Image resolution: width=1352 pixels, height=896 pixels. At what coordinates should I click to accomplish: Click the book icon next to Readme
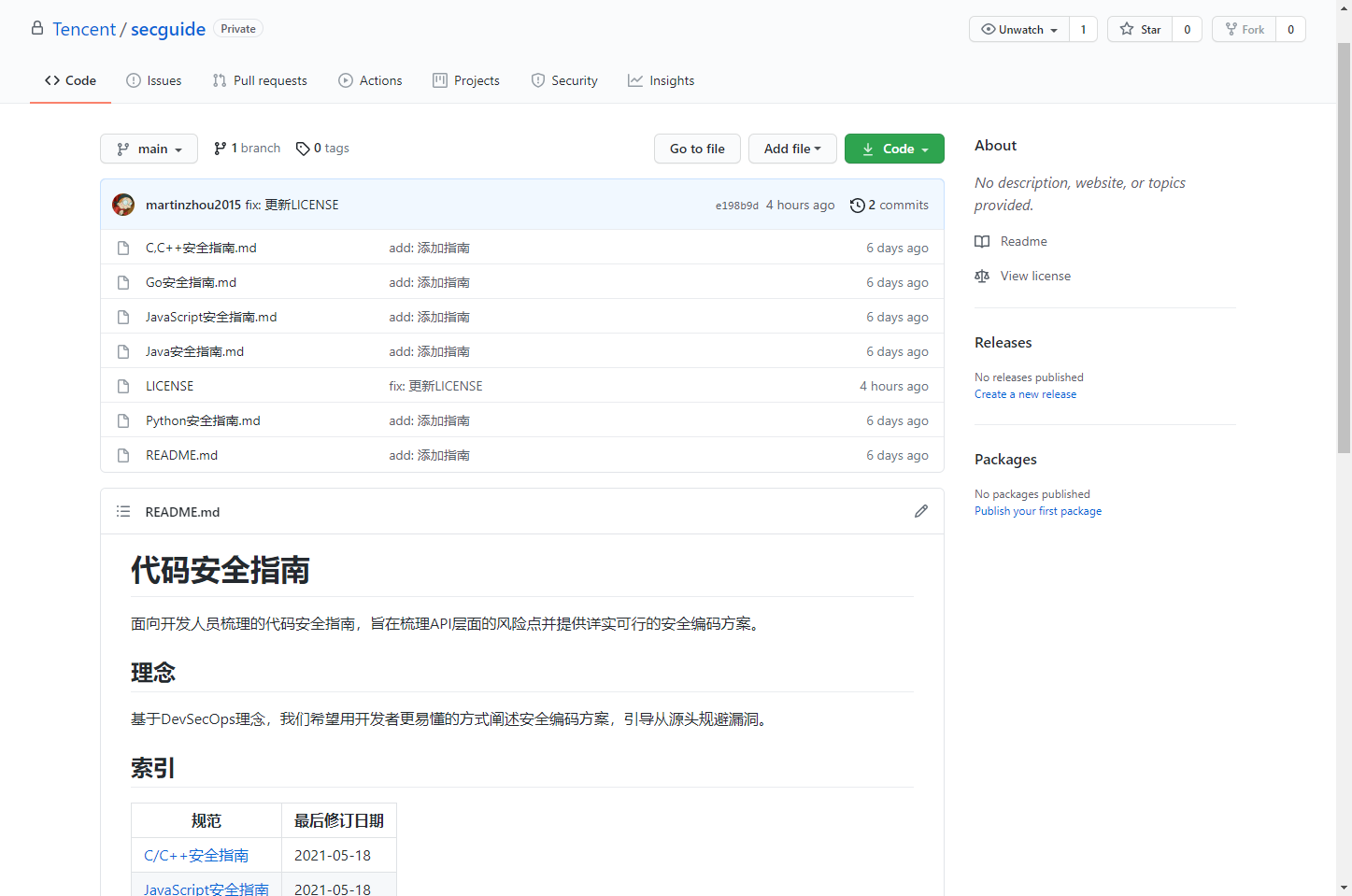click(x=982, y=241)
